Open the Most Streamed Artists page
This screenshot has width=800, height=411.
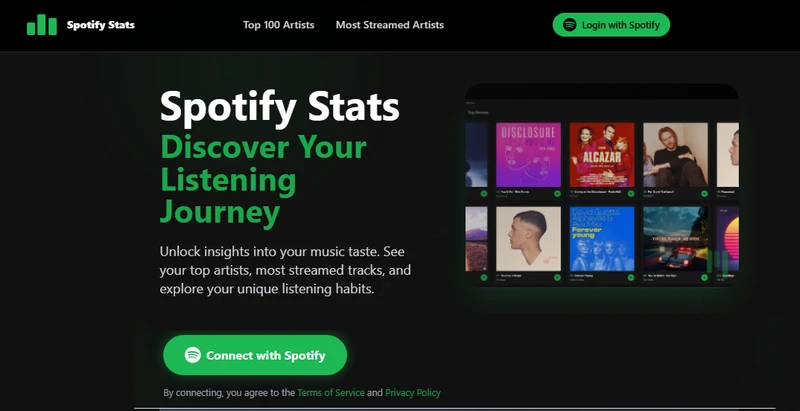pyautogui.click(x=390, y=25)
